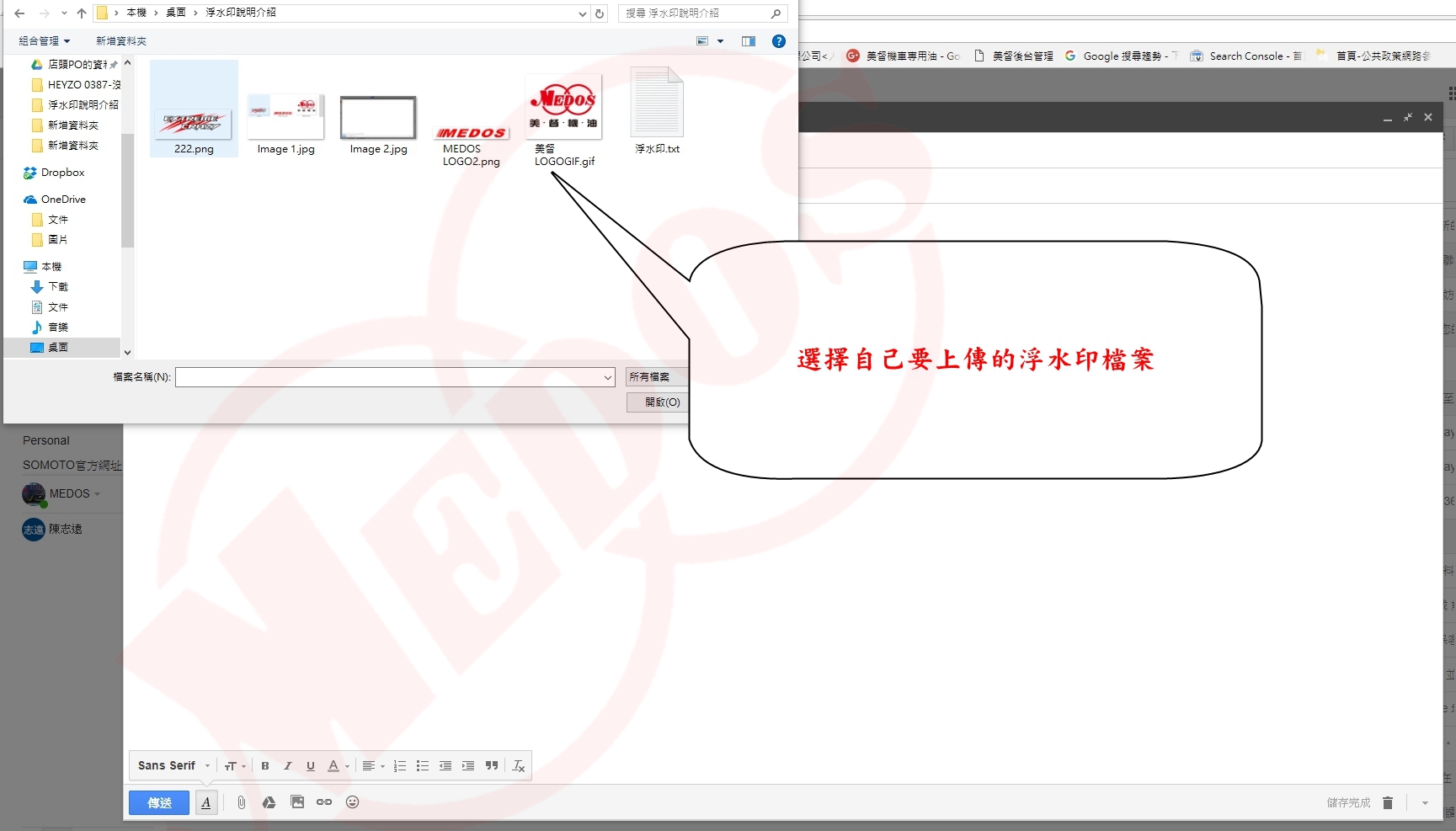Open the text size dropdown
Screen dimensions: 1456x831
coord(235,765)
